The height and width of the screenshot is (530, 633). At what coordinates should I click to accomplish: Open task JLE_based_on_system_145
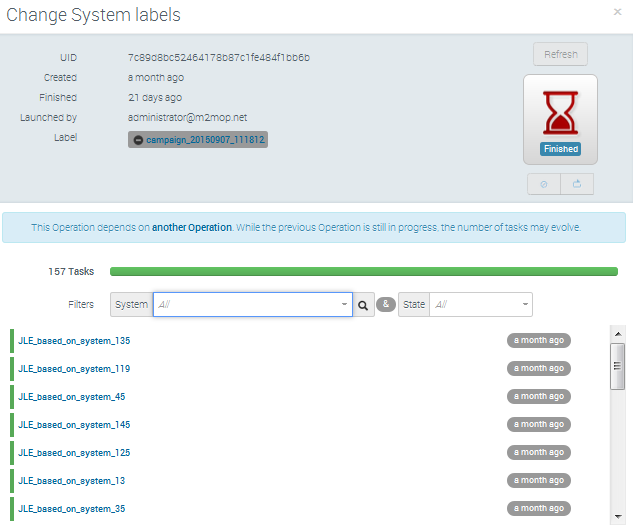tap(74, 425)
